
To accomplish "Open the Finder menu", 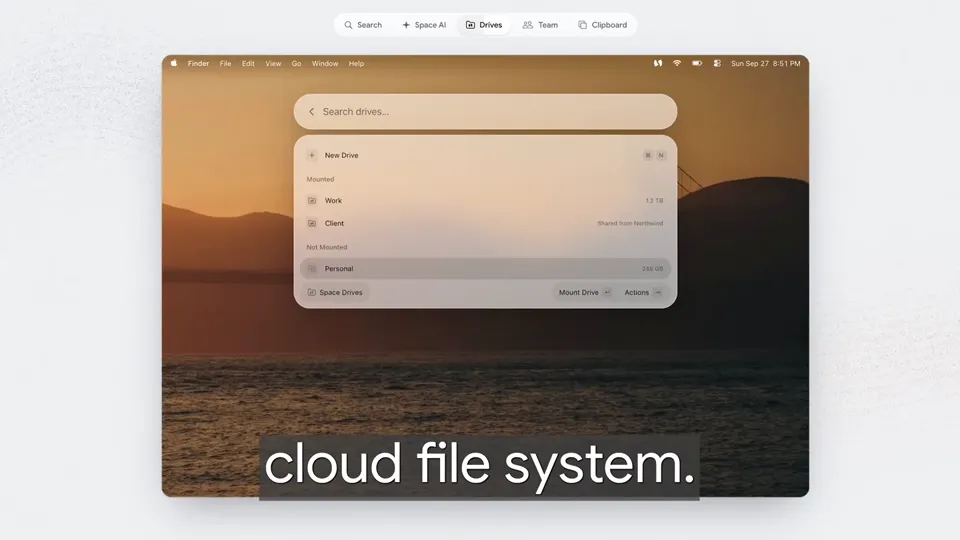I will [198, 64].
